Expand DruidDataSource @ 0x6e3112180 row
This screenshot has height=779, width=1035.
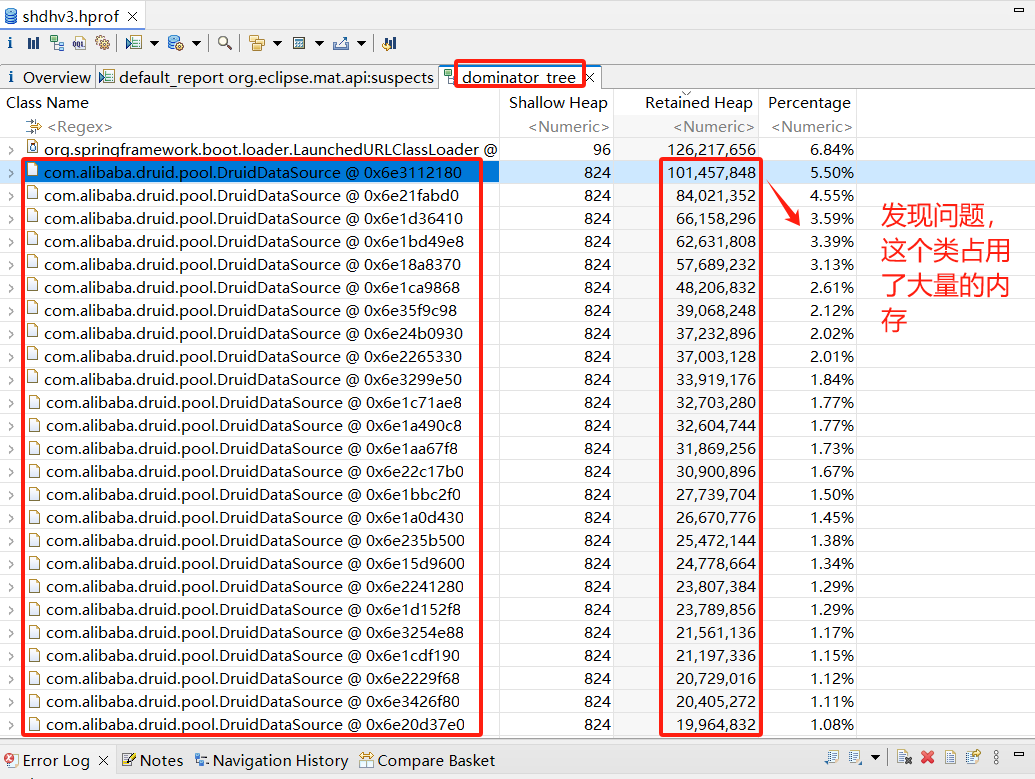pos(11,173)
